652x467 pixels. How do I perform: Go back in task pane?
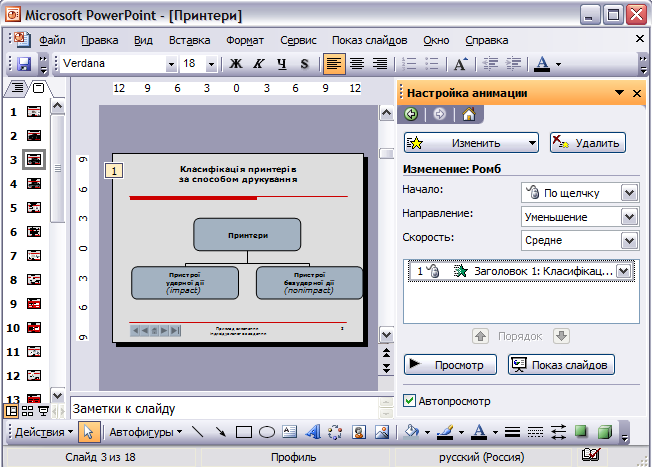[x=411, y=114]
